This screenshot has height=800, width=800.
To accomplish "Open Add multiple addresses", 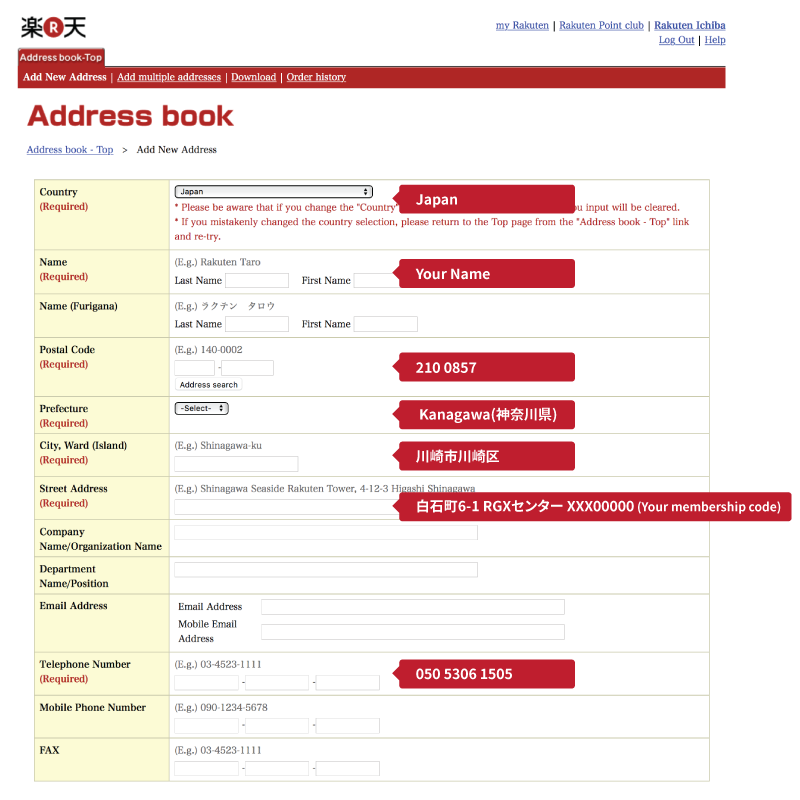I will (x=169, y=77).
